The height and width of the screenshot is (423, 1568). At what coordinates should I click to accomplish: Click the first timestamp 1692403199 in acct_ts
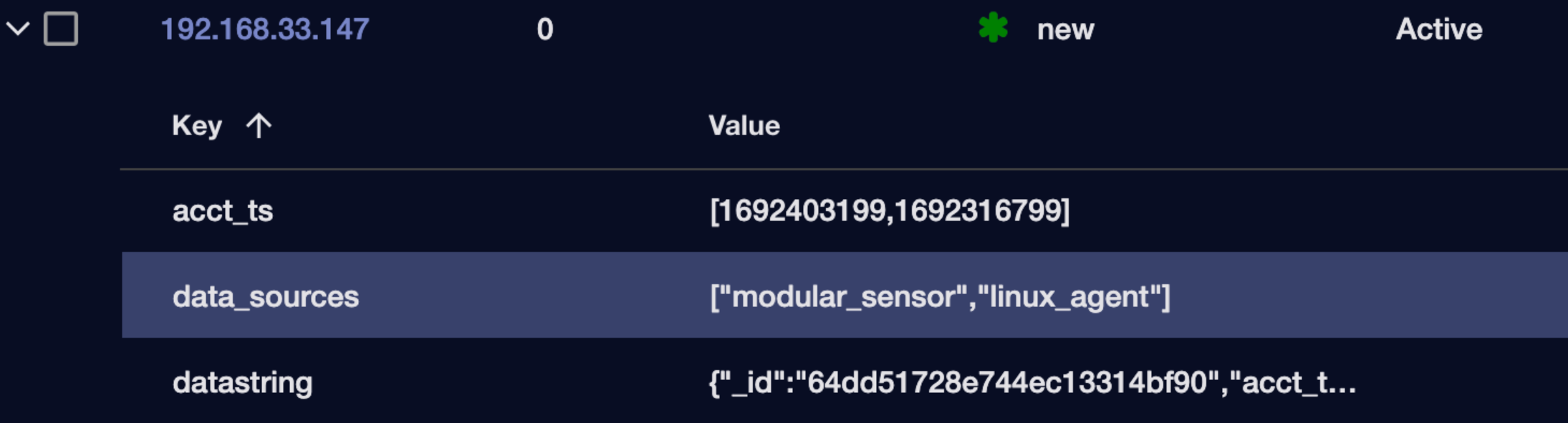coord(801,211)
